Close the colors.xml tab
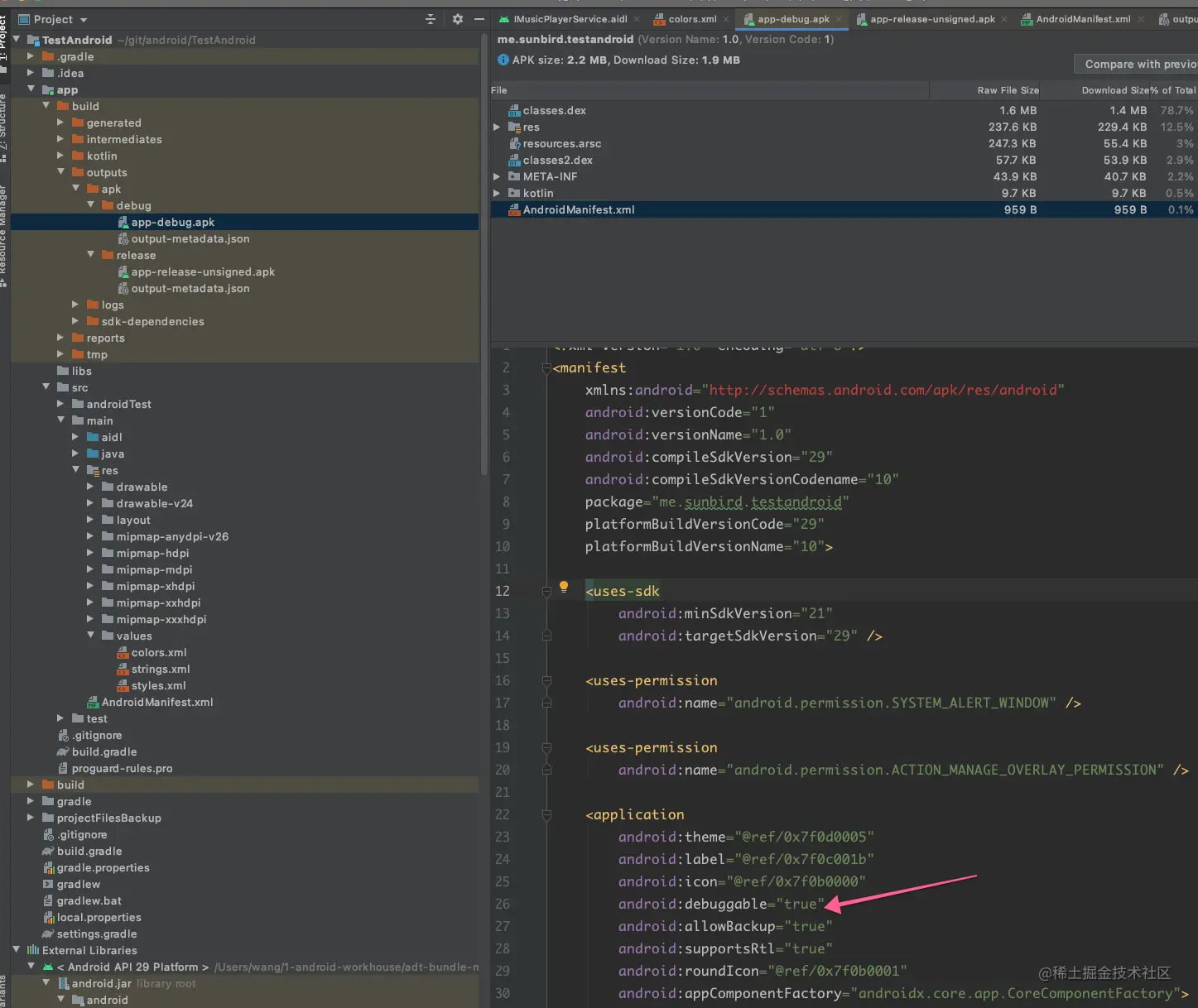The height and width of the screenshot is (1008, 1198). pos(726,19)
